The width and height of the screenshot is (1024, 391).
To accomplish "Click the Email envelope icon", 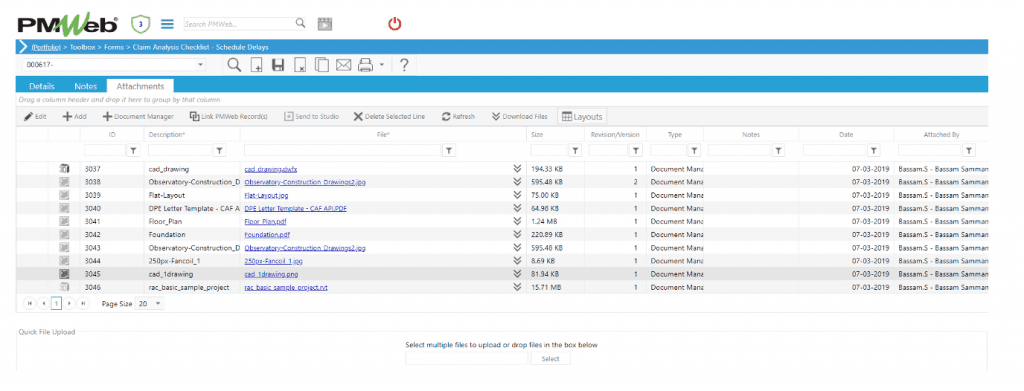I will pyautogui.click(x=344, y=65).
